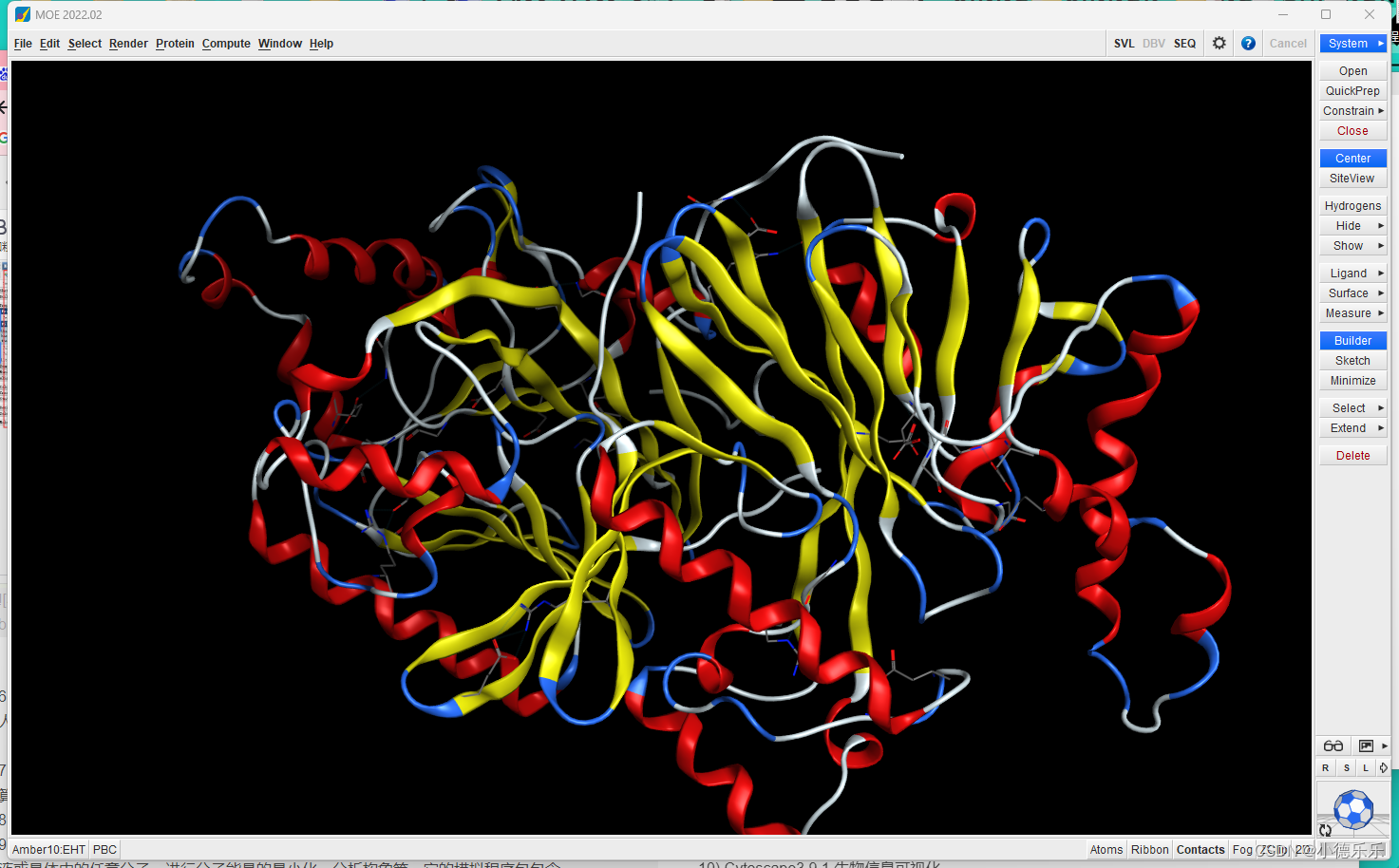The image size is (1399, 868).
Task: Open the Help menu
Action: [321, 44]
